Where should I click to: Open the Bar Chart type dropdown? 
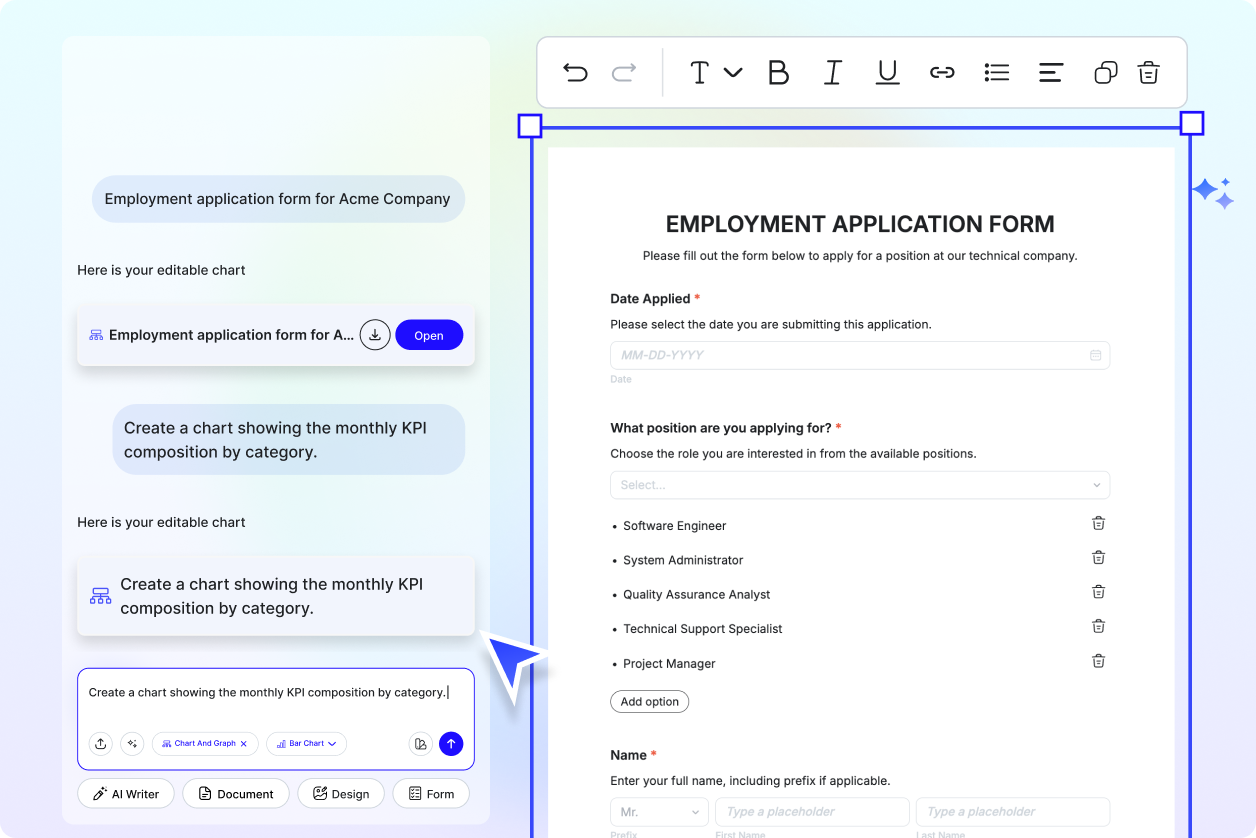tap(306, 744)
